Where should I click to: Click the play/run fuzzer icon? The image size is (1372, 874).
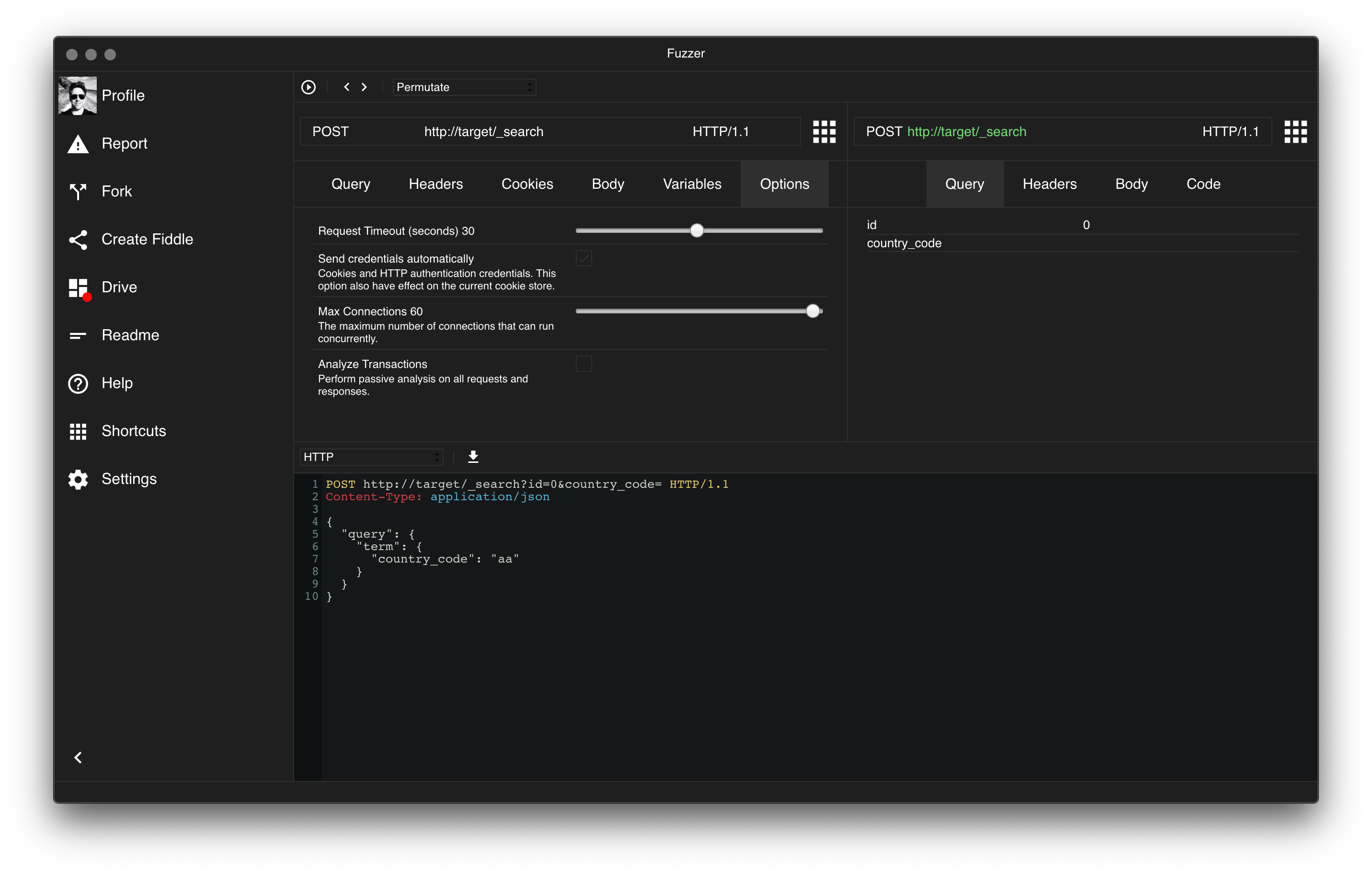[308, 87]
